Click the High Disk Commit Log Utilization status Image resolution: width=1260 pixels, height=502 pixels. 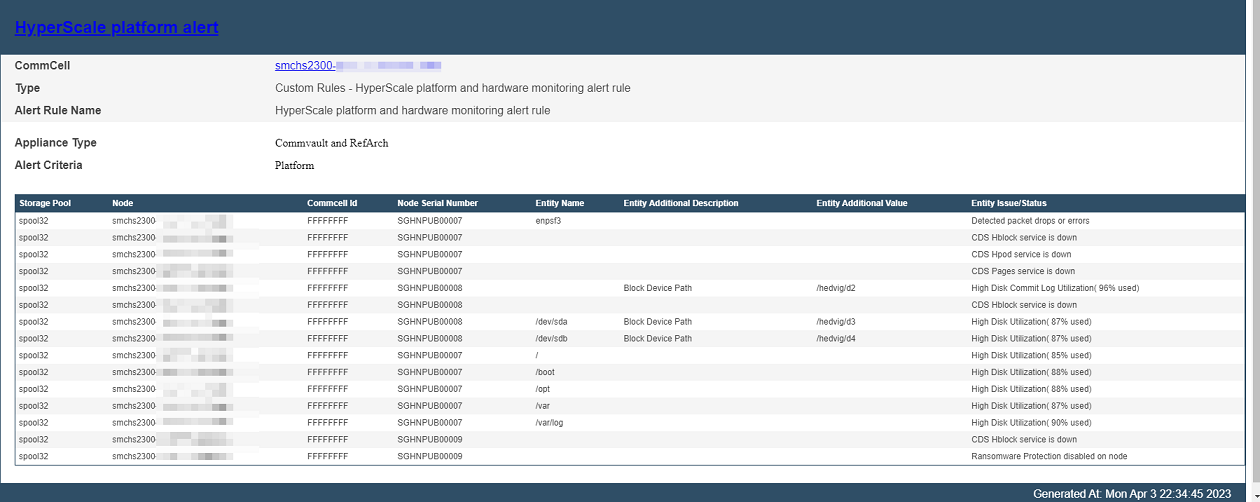pos(1054,288)
